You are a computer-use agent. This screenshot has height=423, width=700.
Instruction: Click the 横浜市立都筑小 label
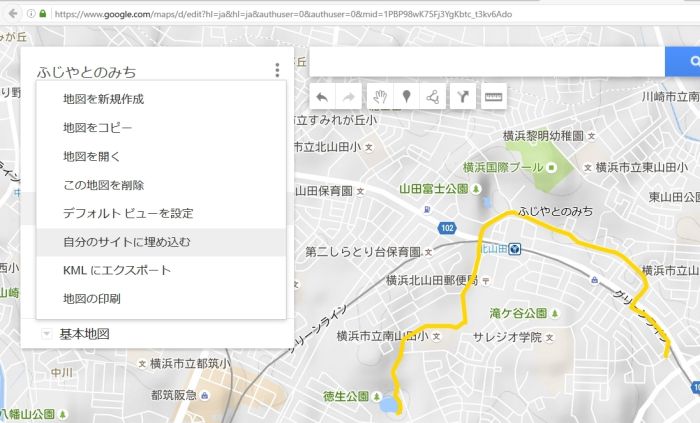pyautogui.click(x=190, y=364)
